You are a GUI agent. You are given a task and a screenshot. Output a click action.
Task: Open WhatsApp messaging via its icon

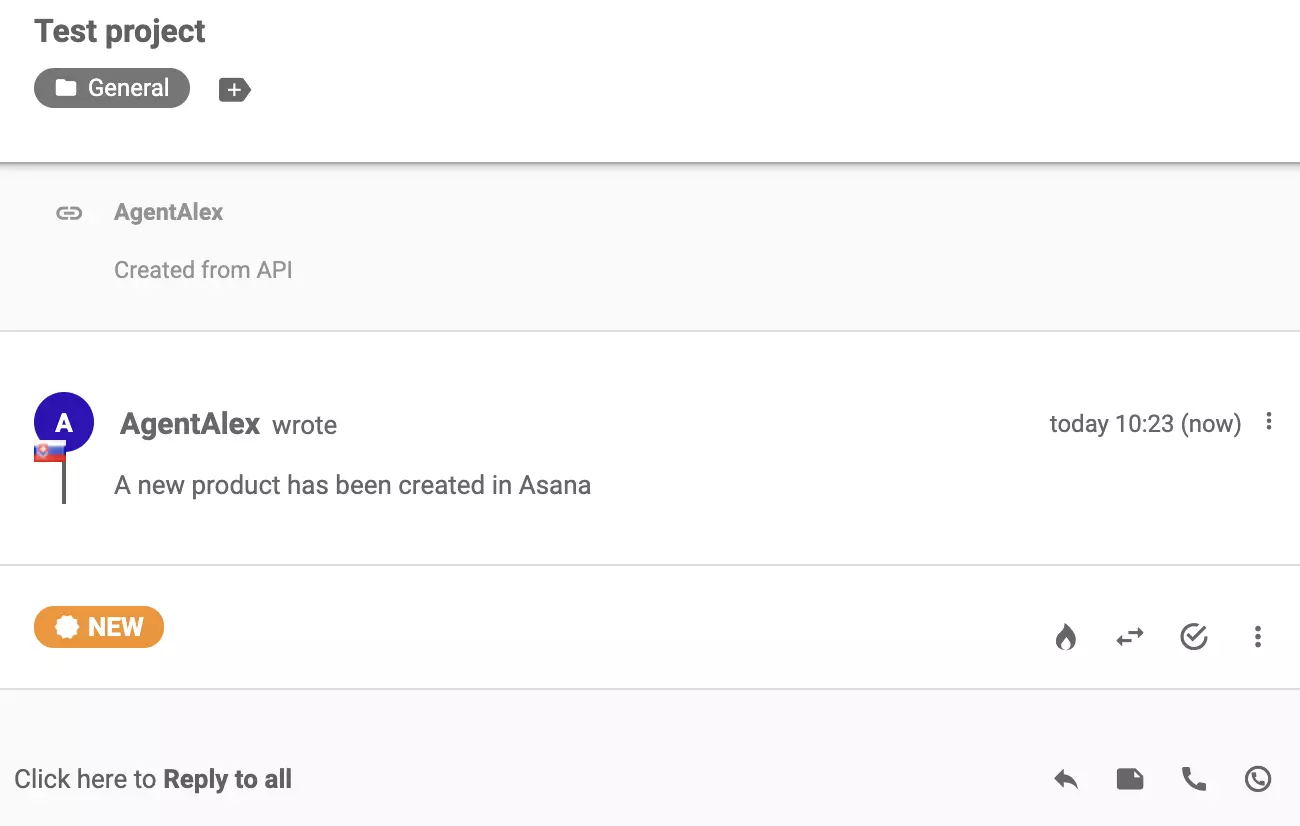pos(1258,778)
